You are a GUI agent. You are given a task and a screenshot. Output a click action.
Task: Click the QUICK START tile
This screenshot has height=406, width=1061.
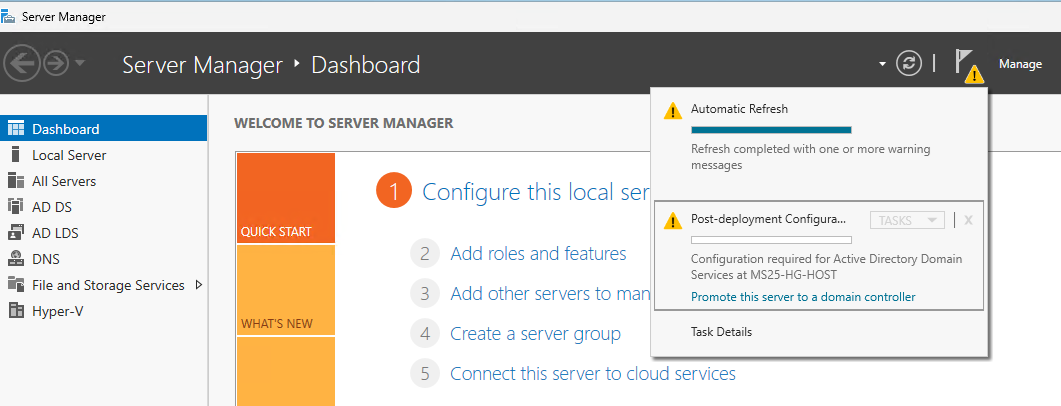coord(286,198)
